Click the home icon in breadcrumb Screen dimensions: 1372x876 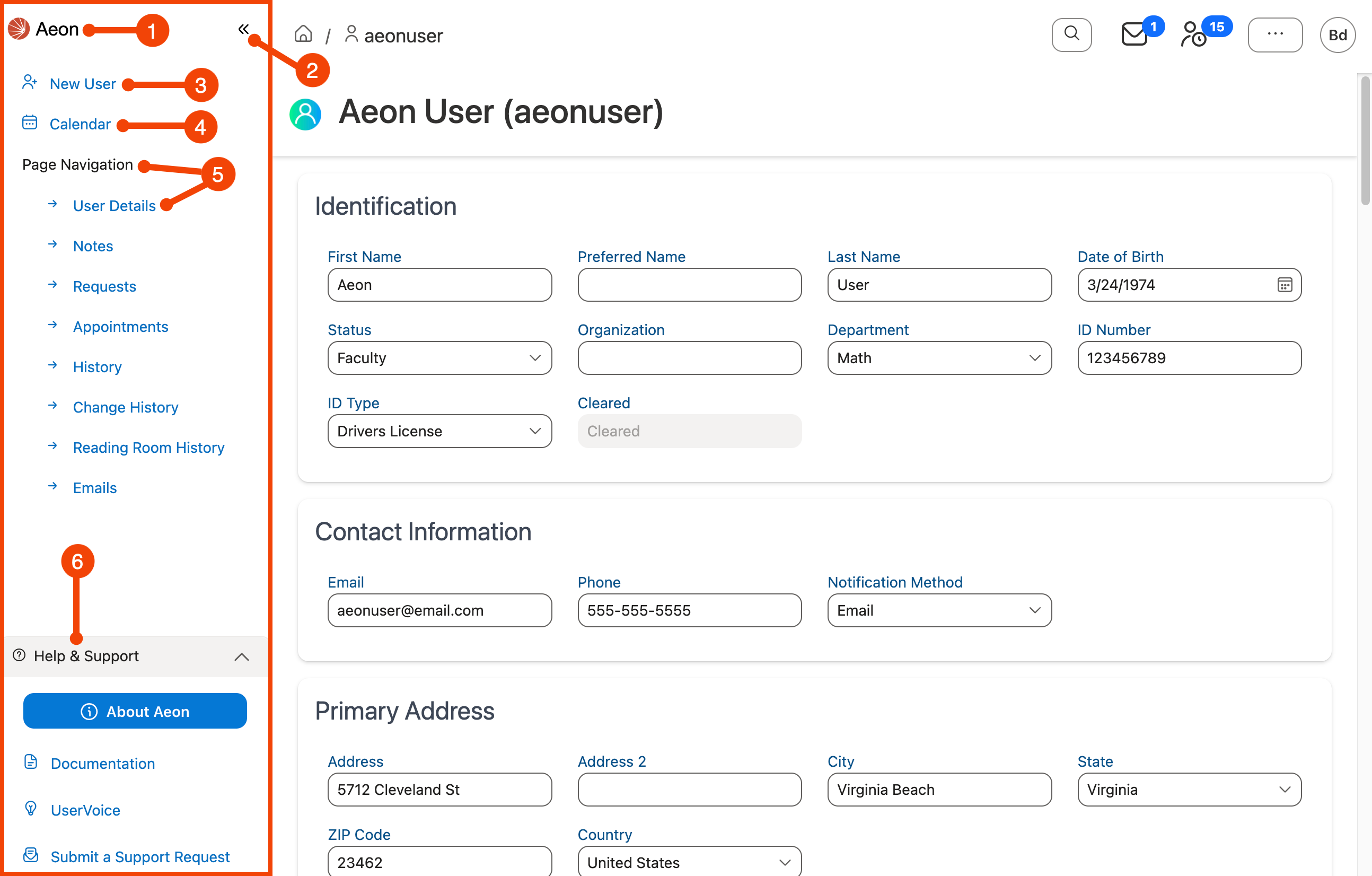(x=303, y=35)
